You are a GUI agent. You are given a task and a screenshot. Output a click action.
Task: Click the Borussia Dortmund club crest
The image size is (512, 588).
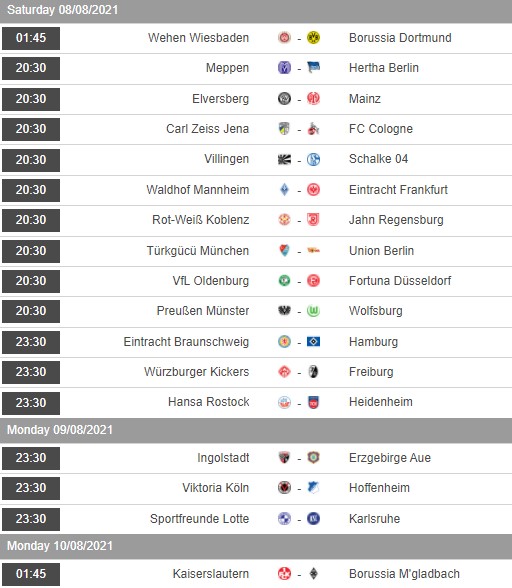[313, 38]
